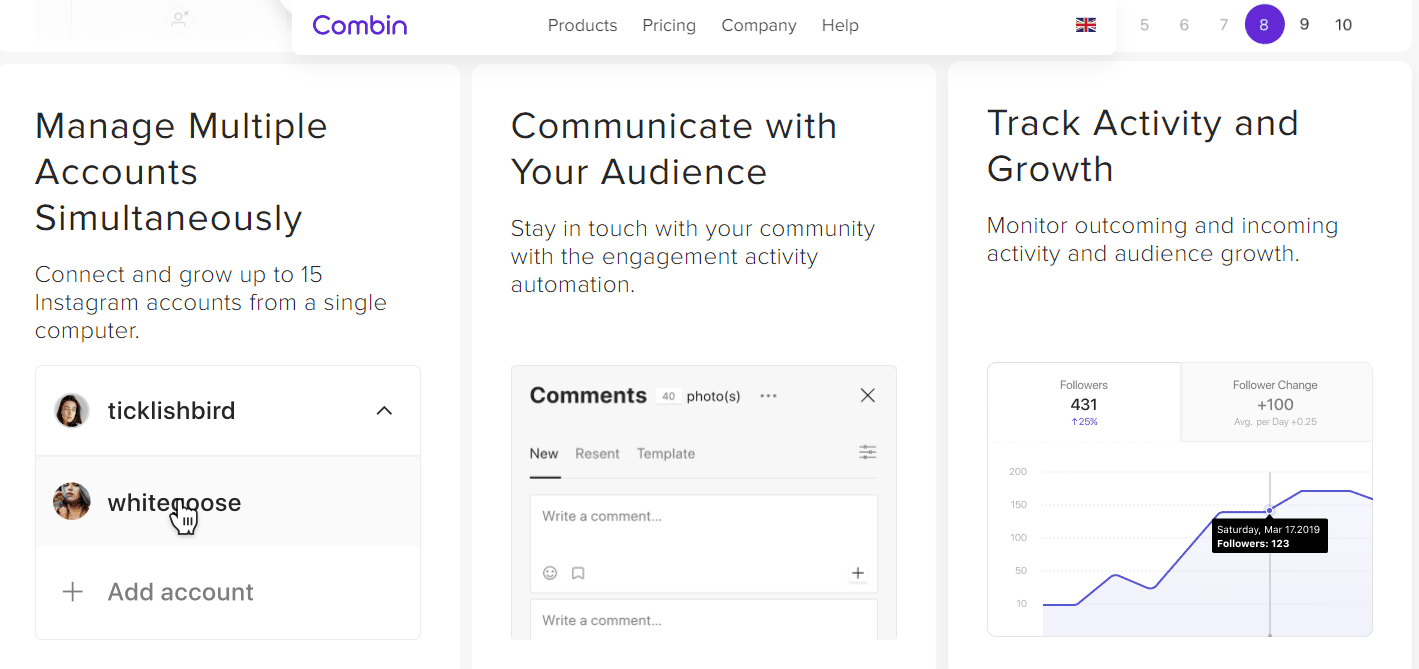Select the highlighted page 8 circle
1419x669 pixels.
click(1264, 25)
